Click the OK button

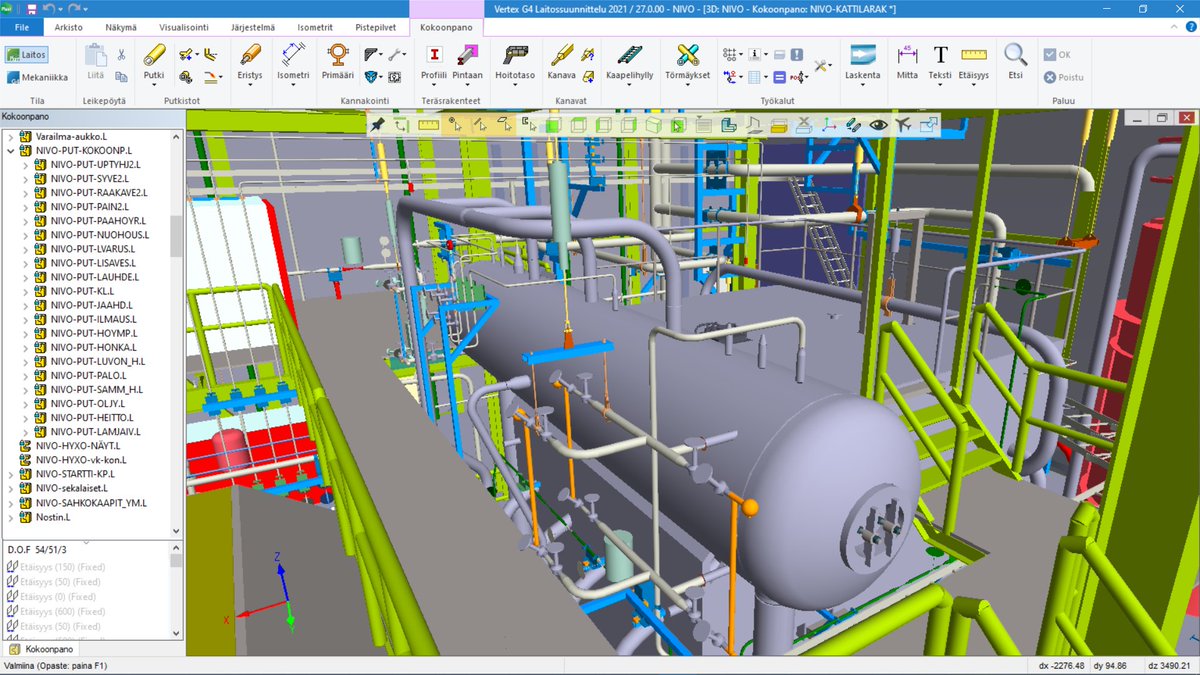1055,54
